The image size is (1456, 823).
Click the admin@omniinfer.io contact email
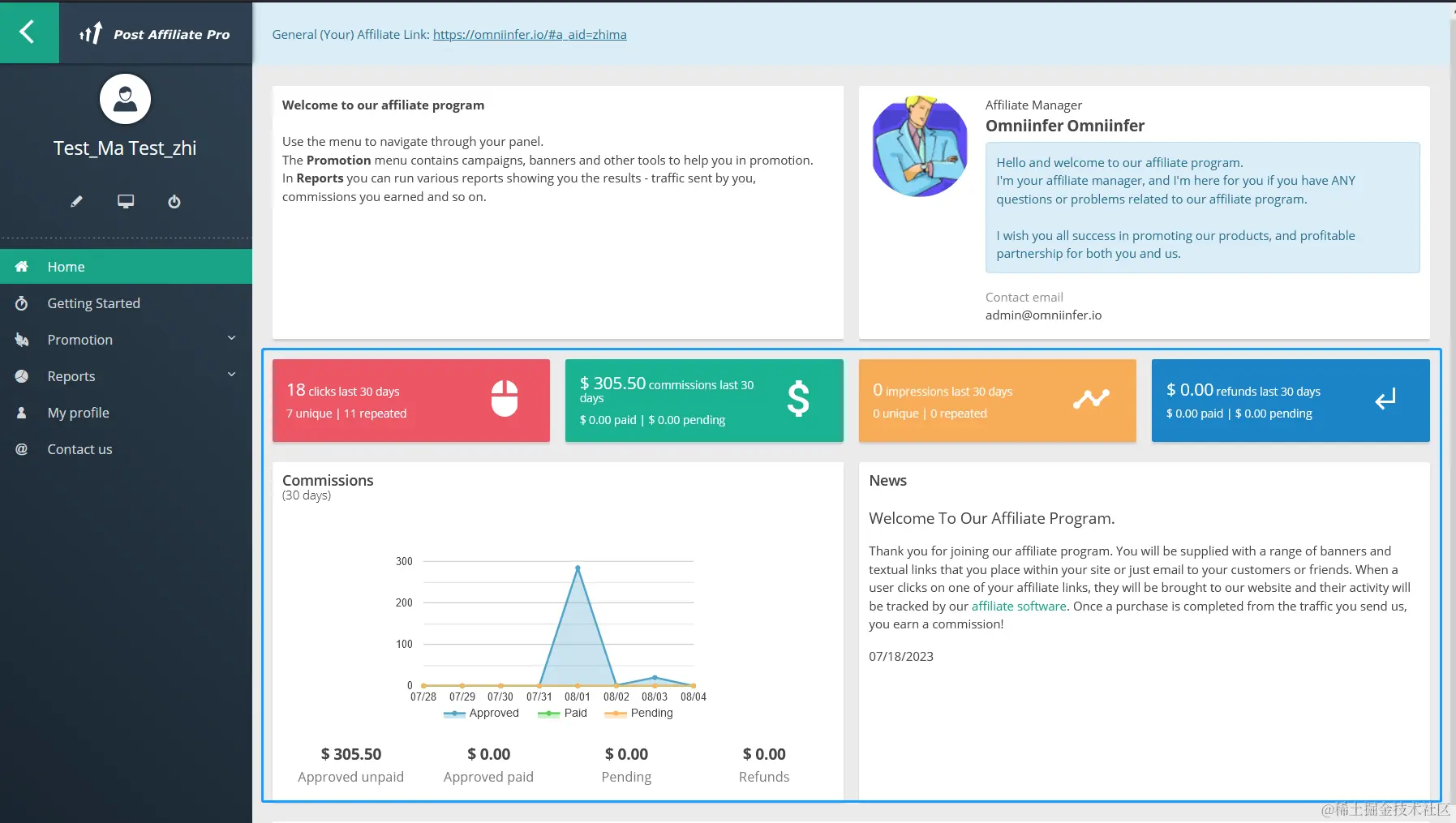pyautogui.click(x=1043, y=315)
